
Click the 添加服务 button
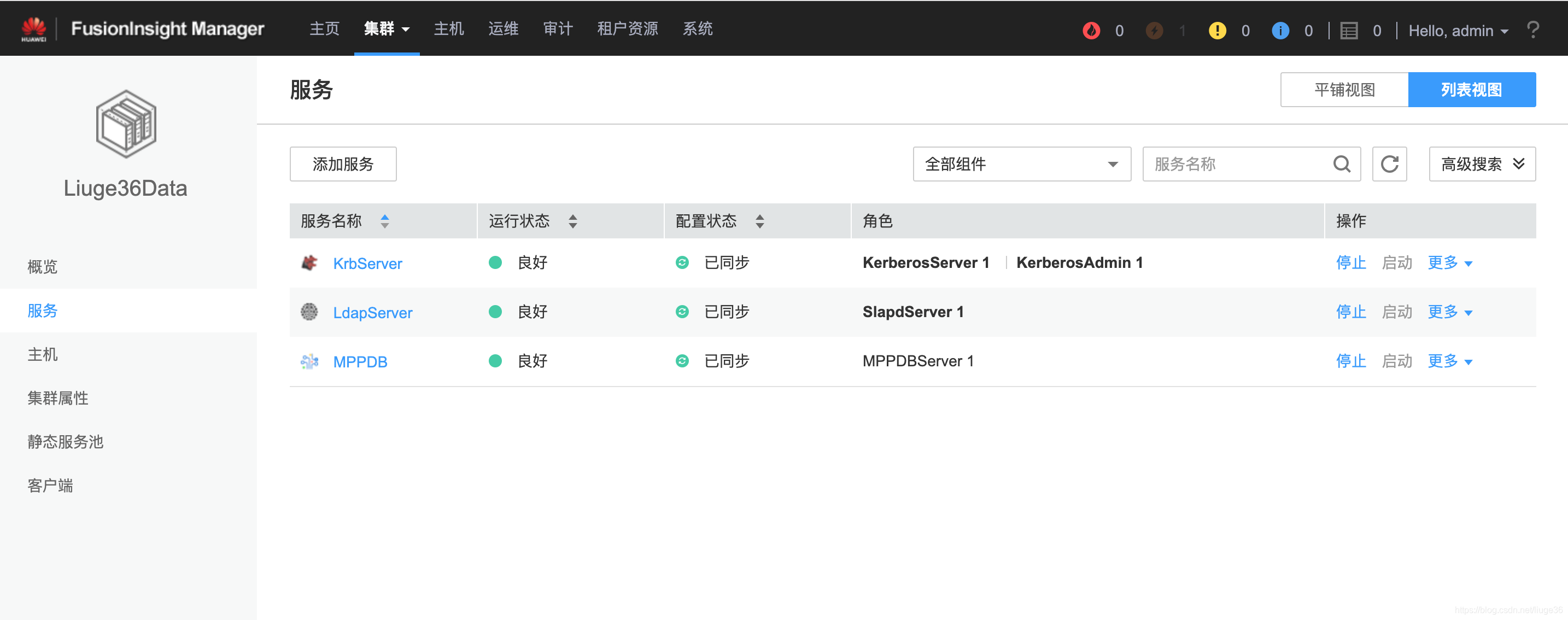tap(343, 163)
